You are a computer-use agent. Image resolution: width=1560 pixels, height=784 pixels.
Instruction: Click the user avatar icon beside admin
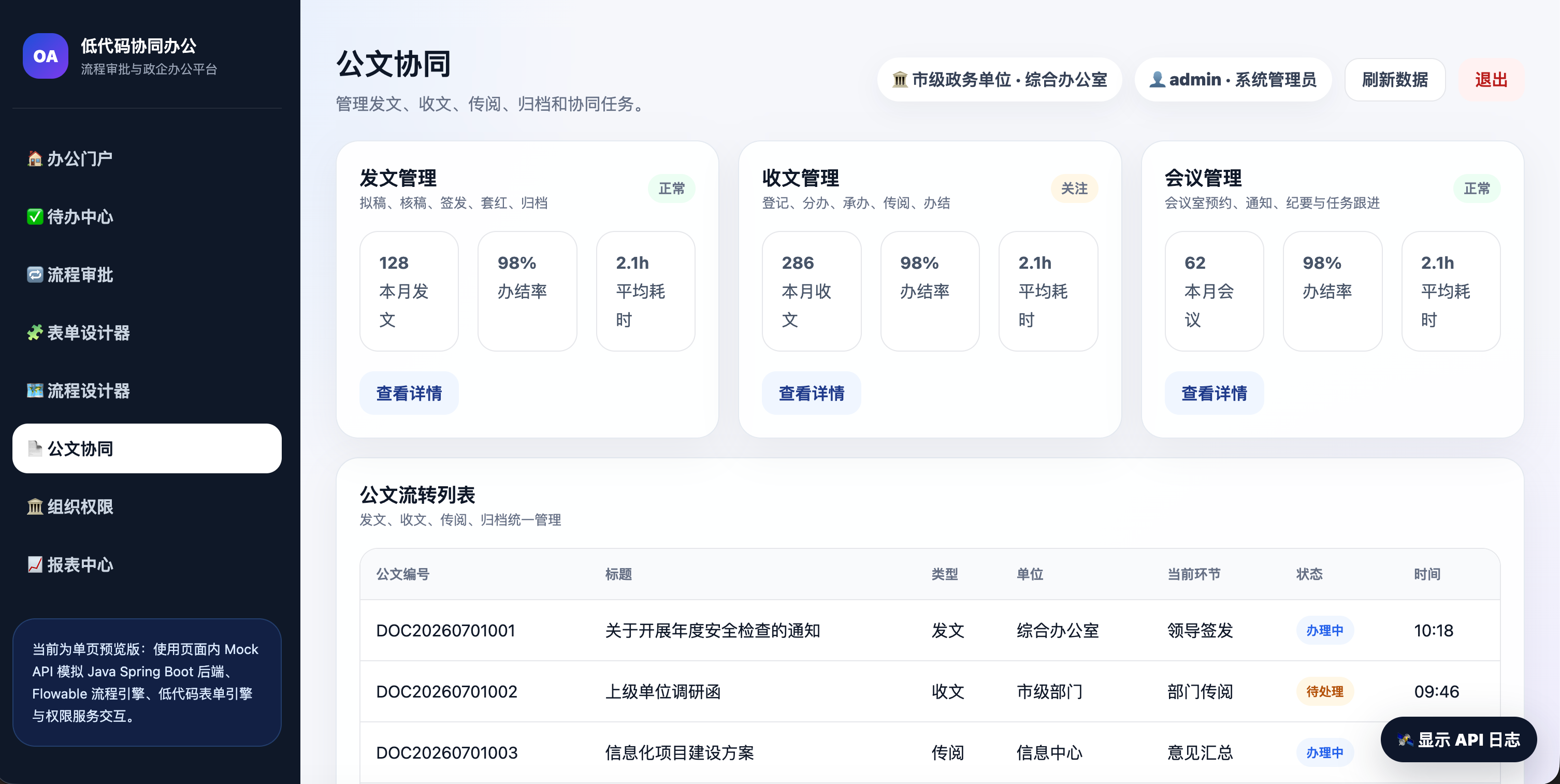(x=1157, y=80)
